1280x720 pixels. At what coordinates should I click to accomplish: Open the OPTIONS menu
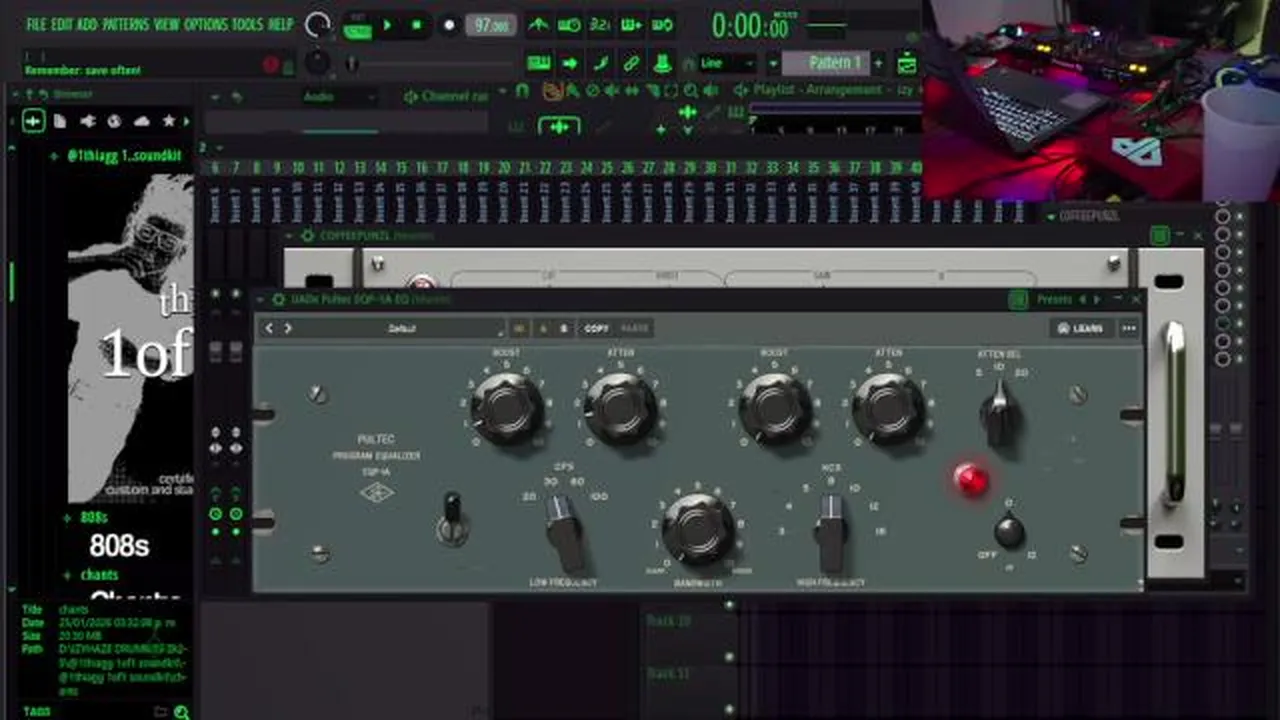coord(206,24)
